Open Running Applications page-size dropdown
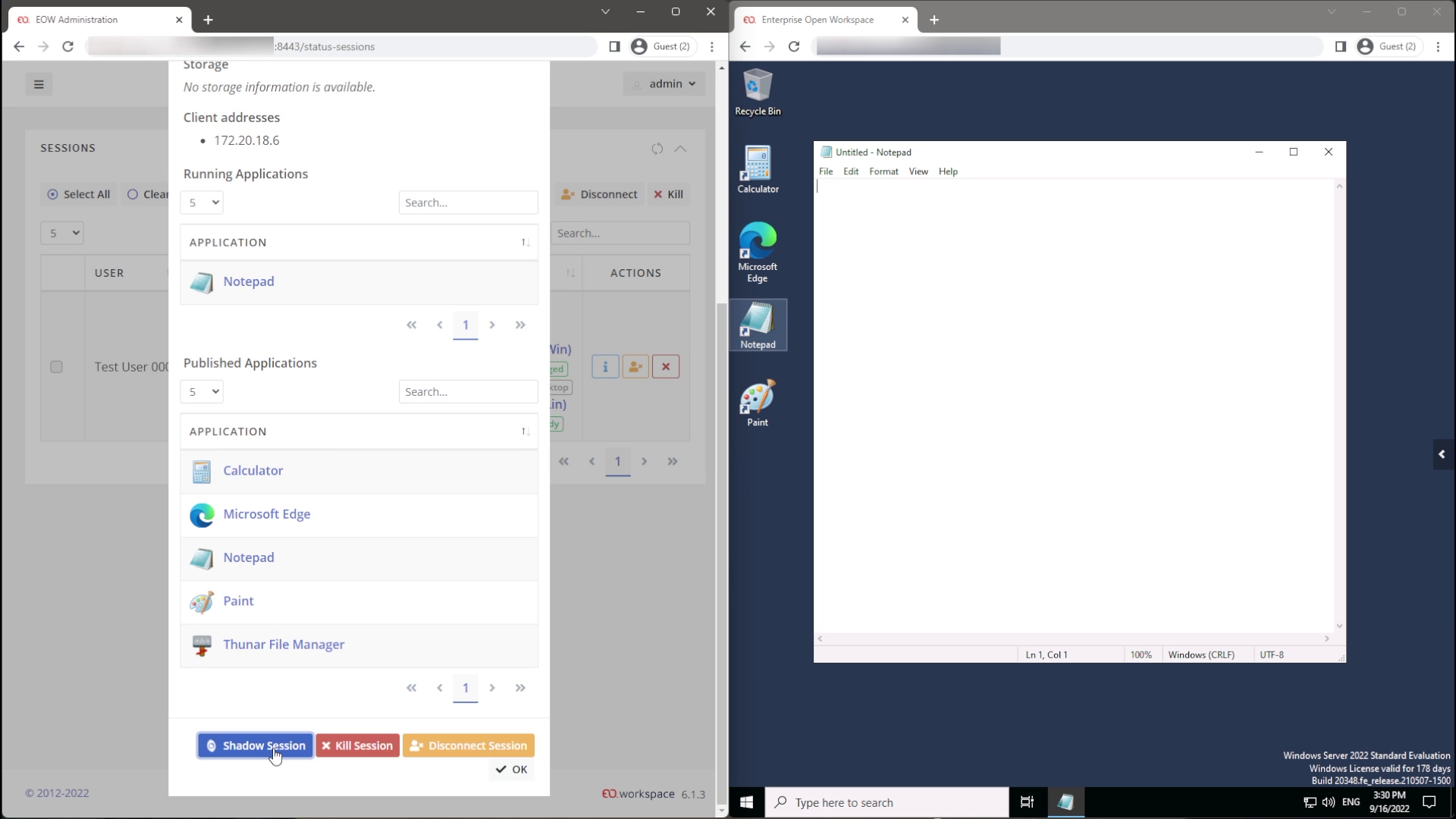Viewport: 1456px width, 819px height. coord(202,202)
